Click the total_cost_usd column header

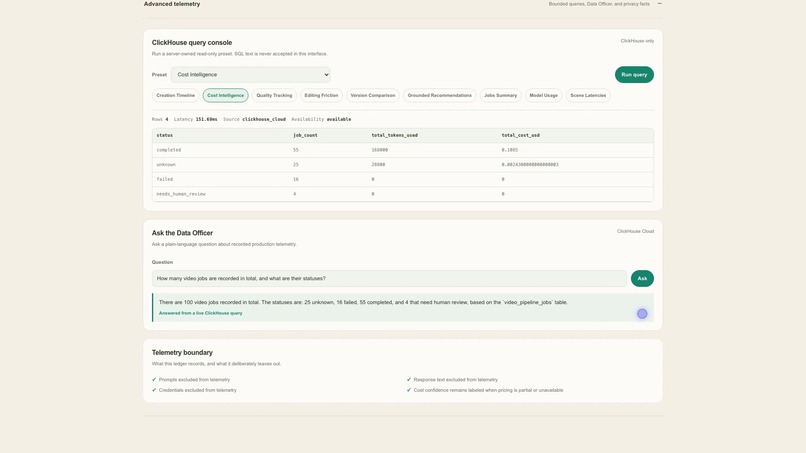click(x=521, y=135)
